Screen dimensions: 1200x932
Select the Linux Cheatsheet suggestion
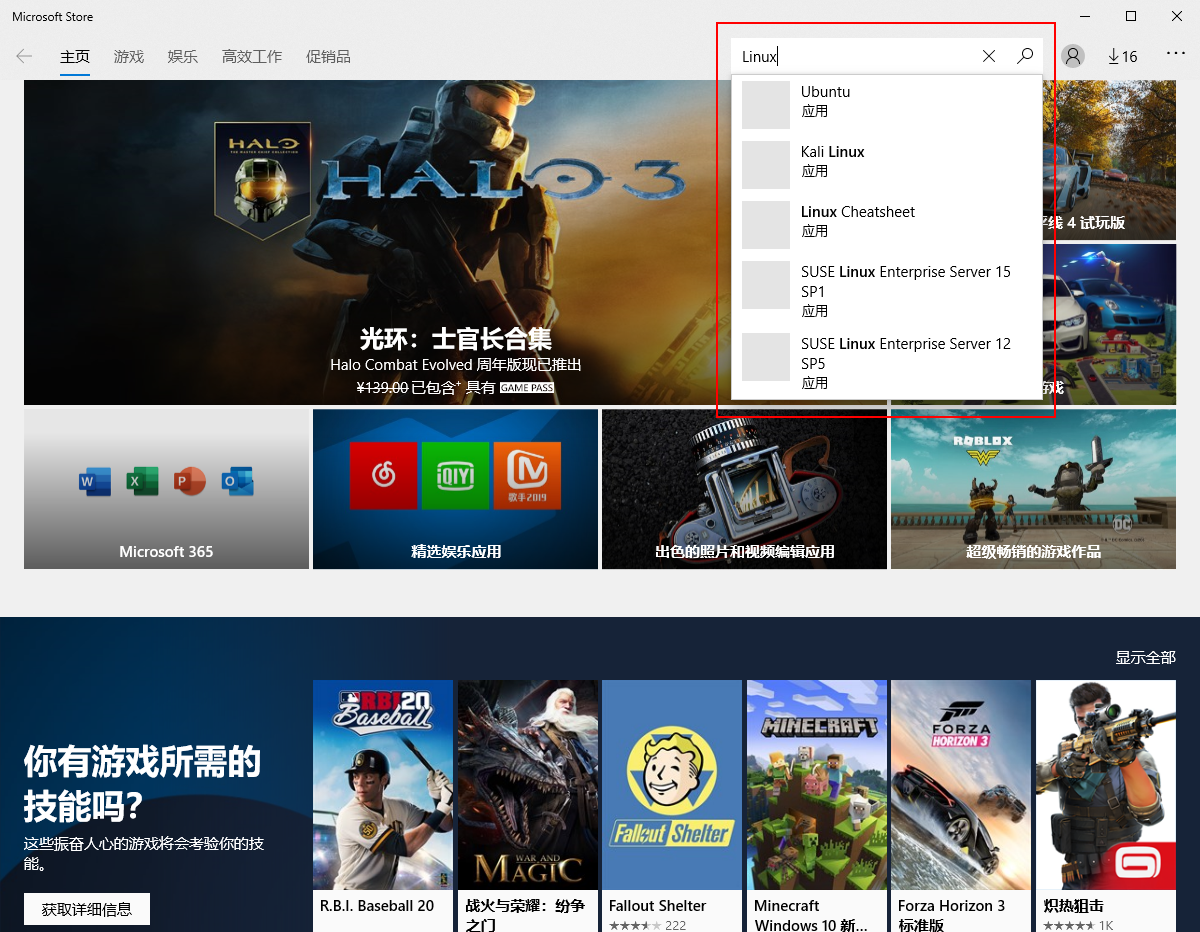[887, 224]
